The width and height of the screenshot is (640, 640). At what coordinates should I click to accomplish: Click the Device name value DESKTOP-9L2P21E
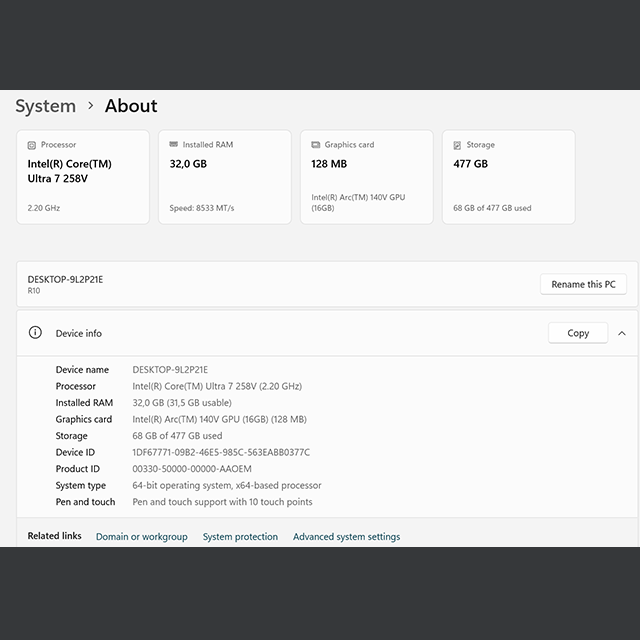coord(170,370)
